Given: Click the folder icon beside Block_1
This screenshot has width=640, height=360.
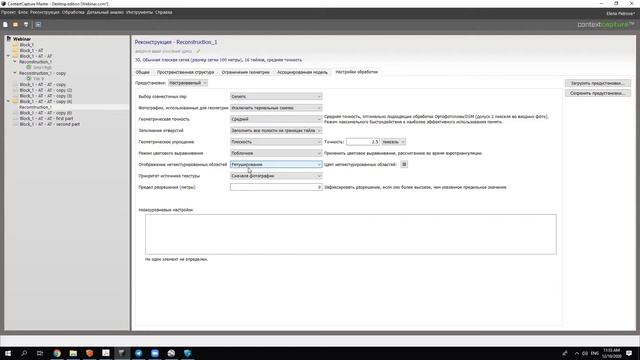Looking at the screenshot, I should click(x=16, y=44).
